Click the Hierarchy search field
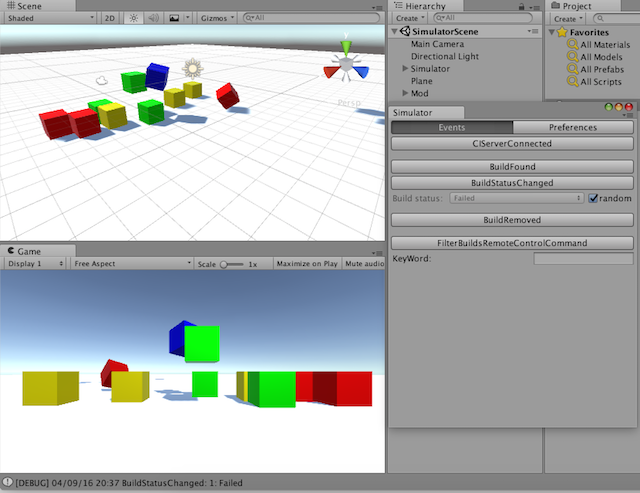Viewport: 640px width, 493px height. (483, 18)
